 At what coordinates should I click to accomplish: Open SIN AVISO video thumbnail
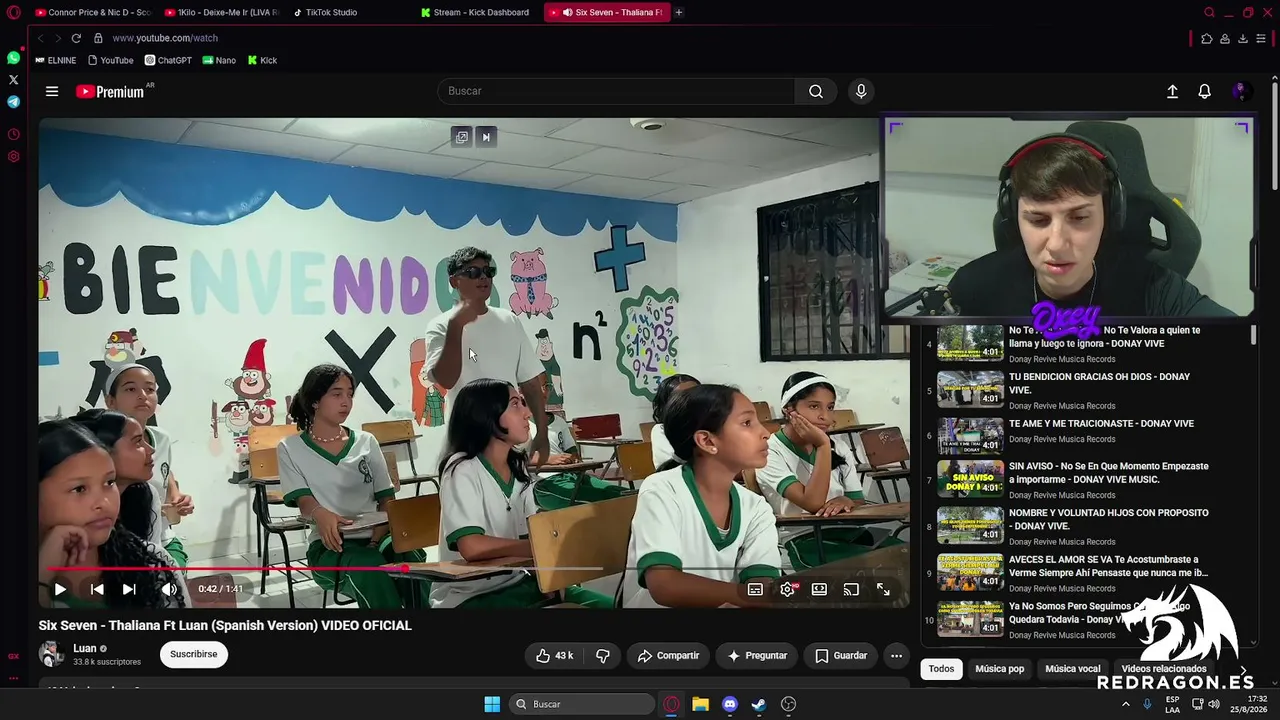tap(970, 480)
